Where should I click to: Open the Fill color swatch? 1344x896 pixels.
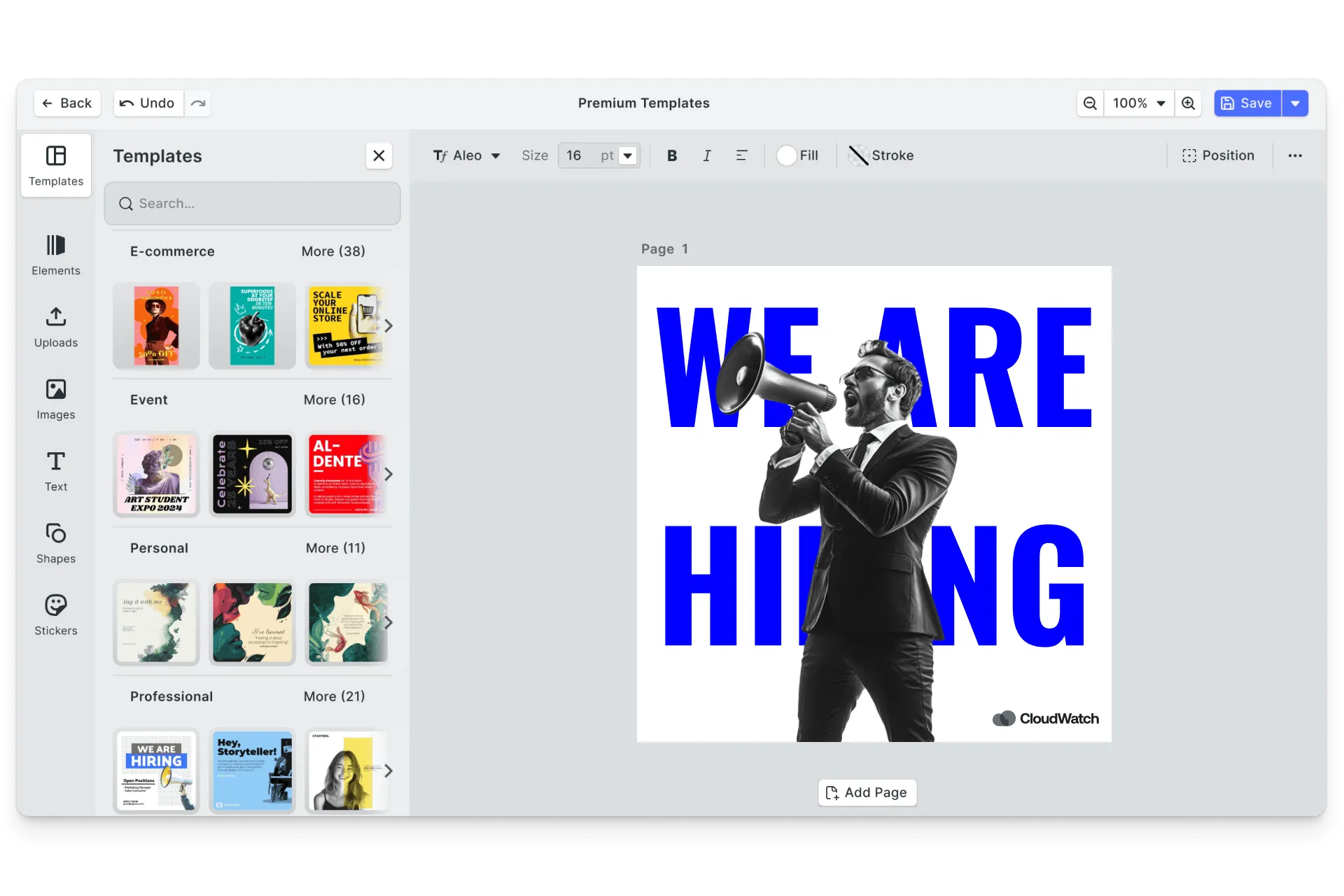click(x=787, y=155)
